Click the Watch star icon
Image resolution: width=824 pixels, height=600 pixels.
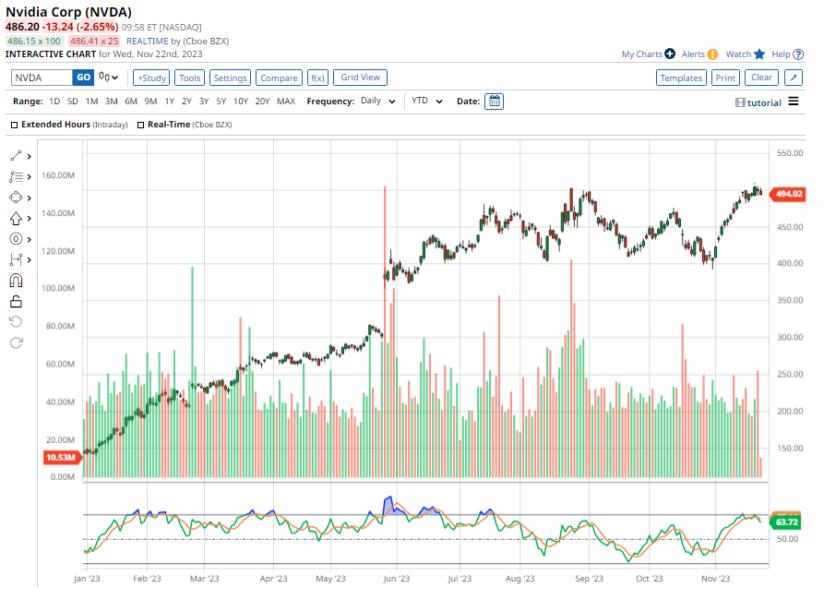(x=759, y=54)
